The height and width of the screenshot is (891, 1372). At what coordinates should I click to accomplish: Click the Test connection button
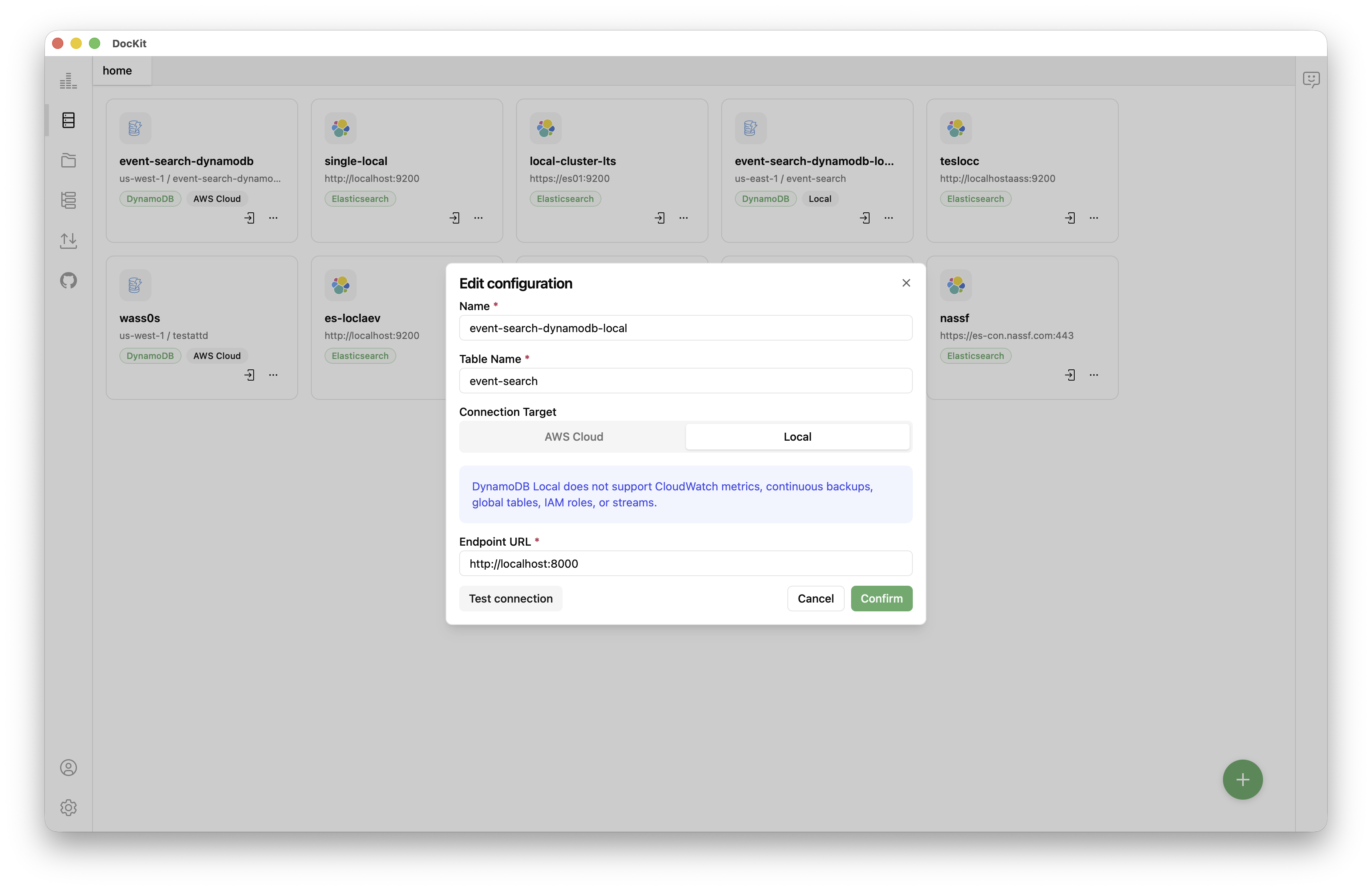pyautogui.click(x=510, y=598)
